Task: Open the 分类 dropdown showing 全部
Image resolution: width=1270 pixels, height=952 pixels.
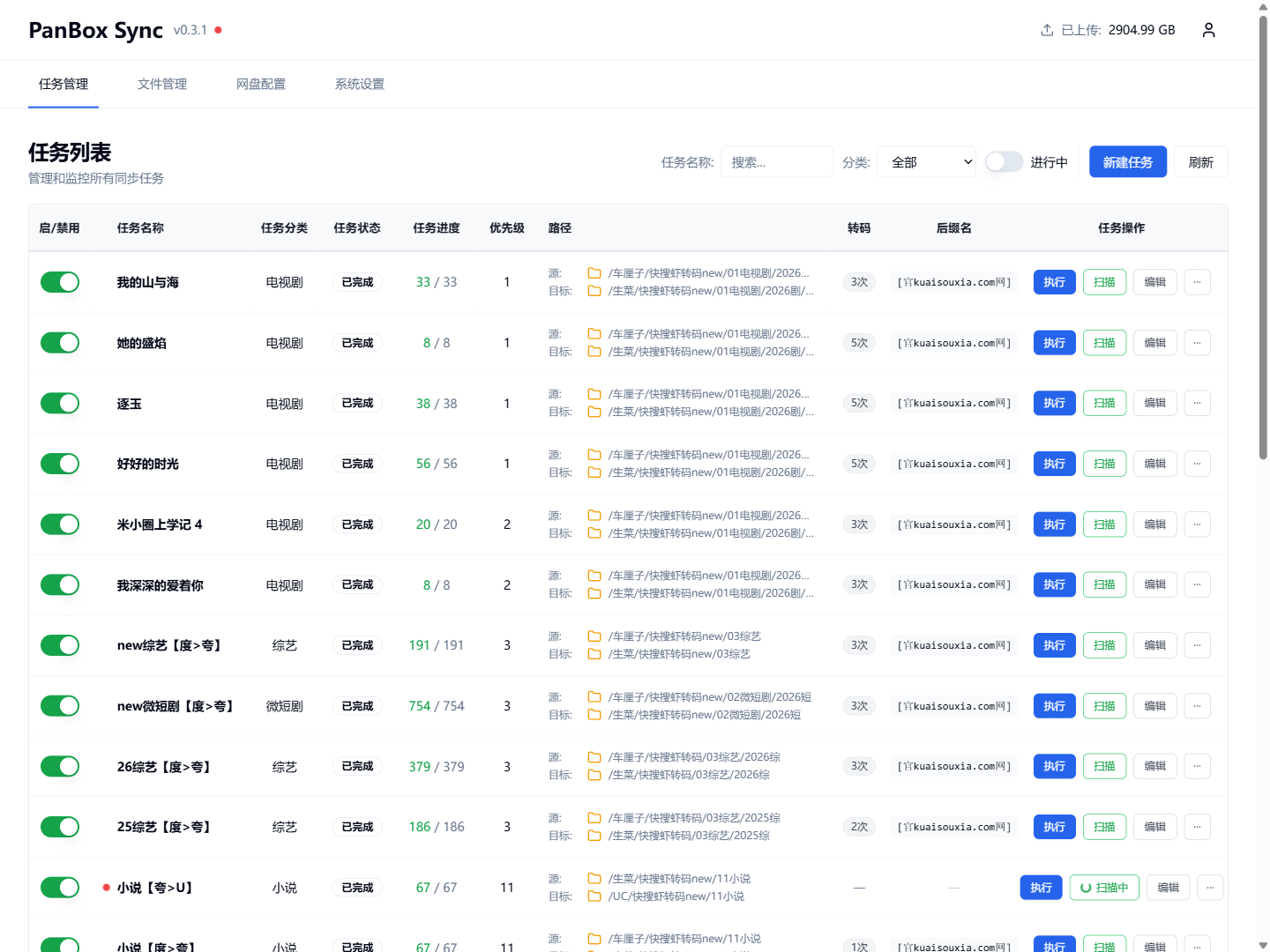Action: pyautogui.click(x=926, y=161)
